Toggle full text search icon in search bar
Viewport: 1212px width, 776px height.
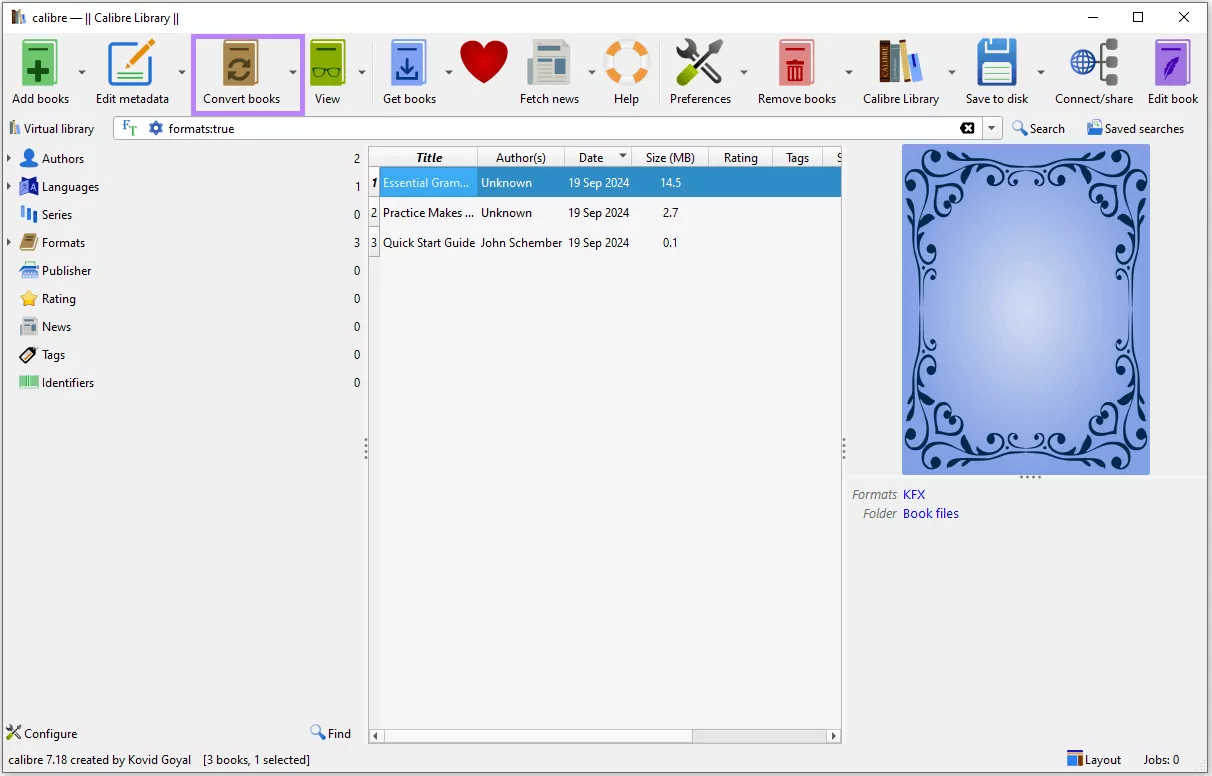130,129
